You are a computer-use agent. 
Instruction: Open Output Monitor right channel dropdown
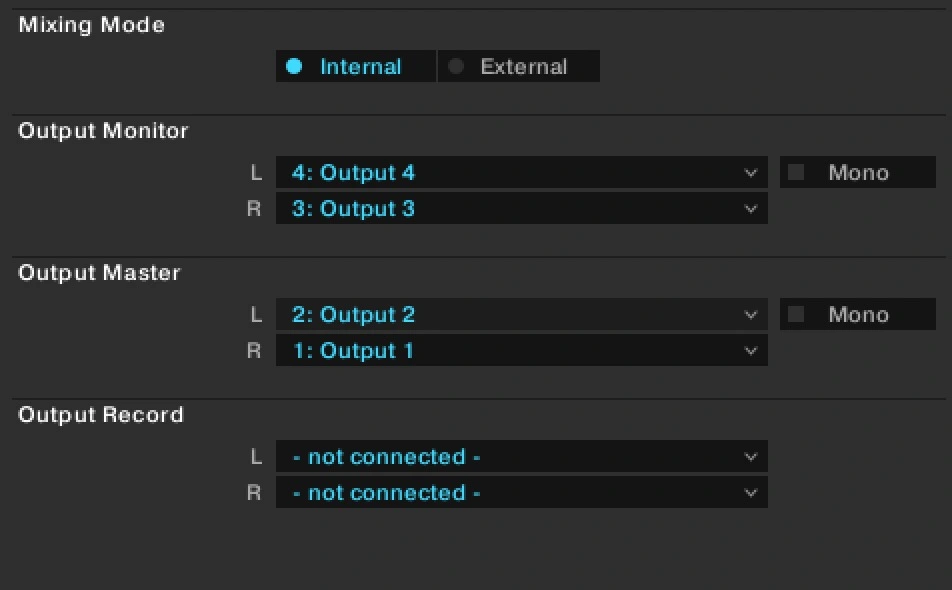520,209
